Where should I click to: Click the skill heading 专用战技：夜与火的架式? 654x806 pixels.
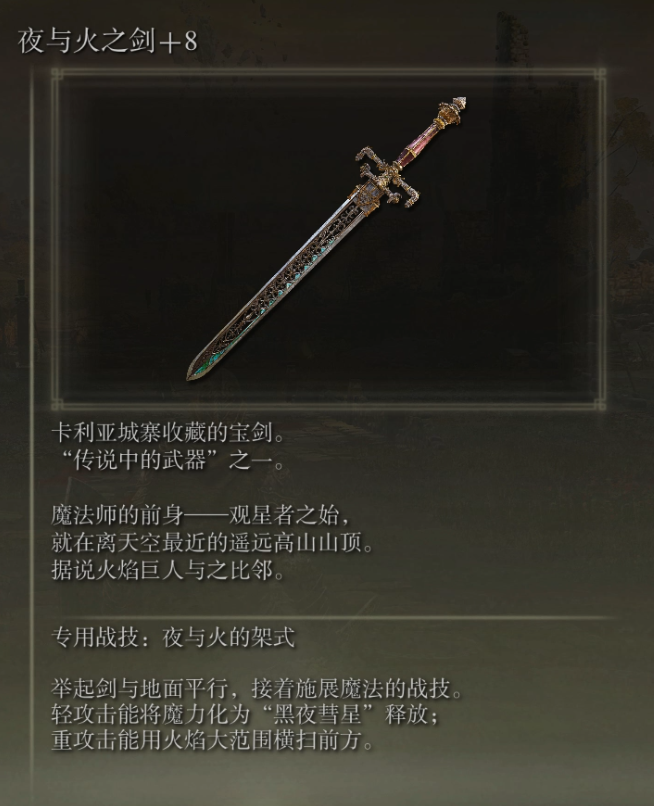pos(173,638)
